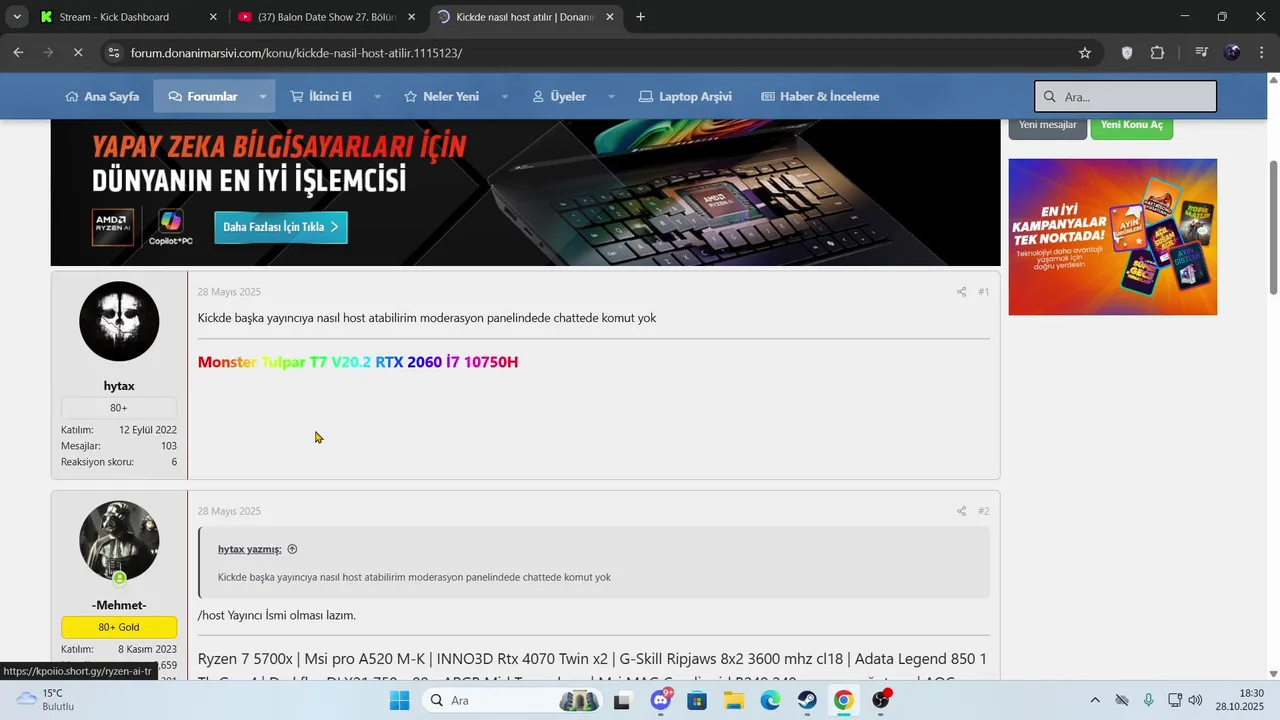Click the 80+ Gold badge
Screen dimensions: 1280x720
tap(119, 627)
